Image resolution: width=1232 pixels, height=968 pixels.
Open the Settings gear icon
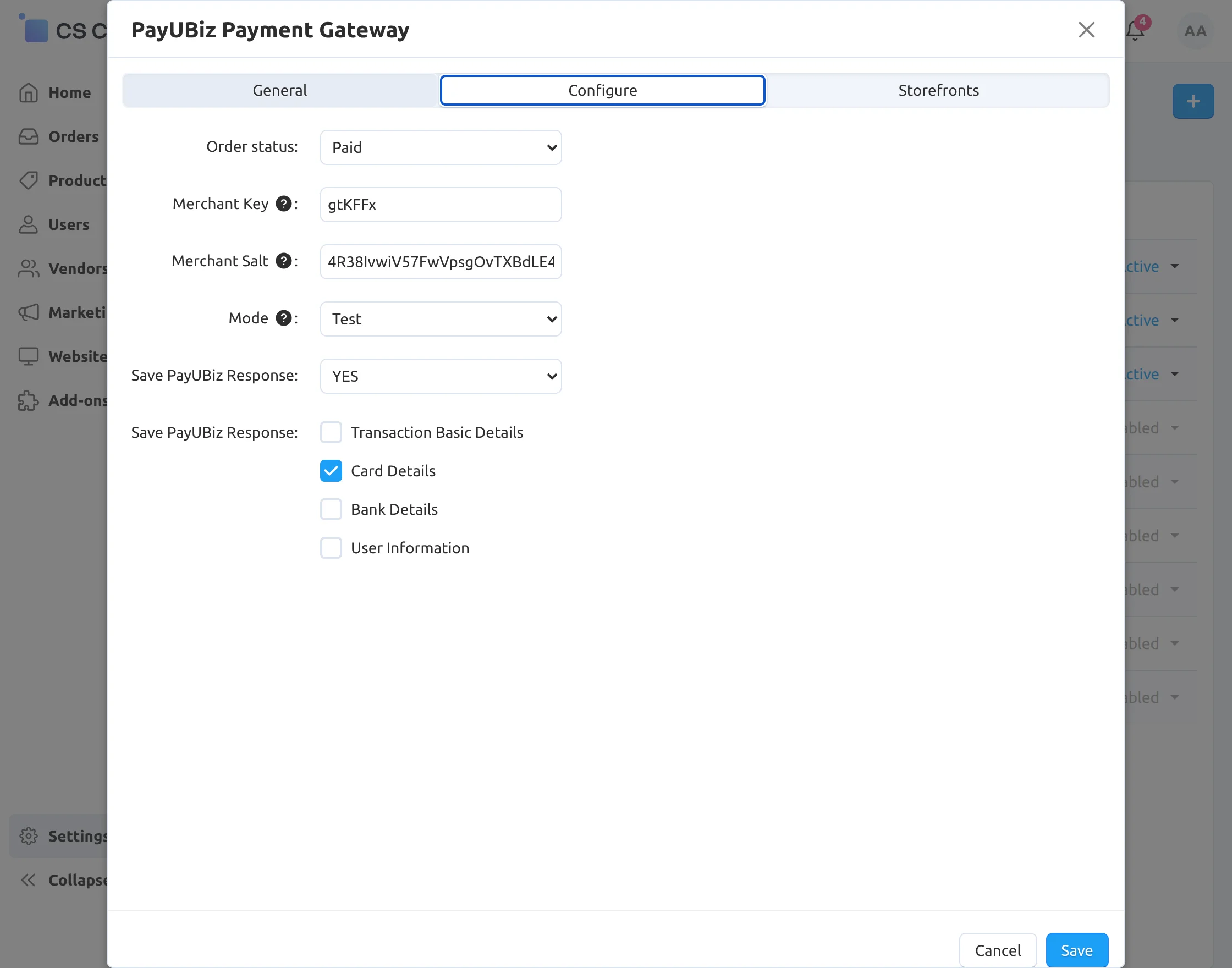(x=29, y=835)
